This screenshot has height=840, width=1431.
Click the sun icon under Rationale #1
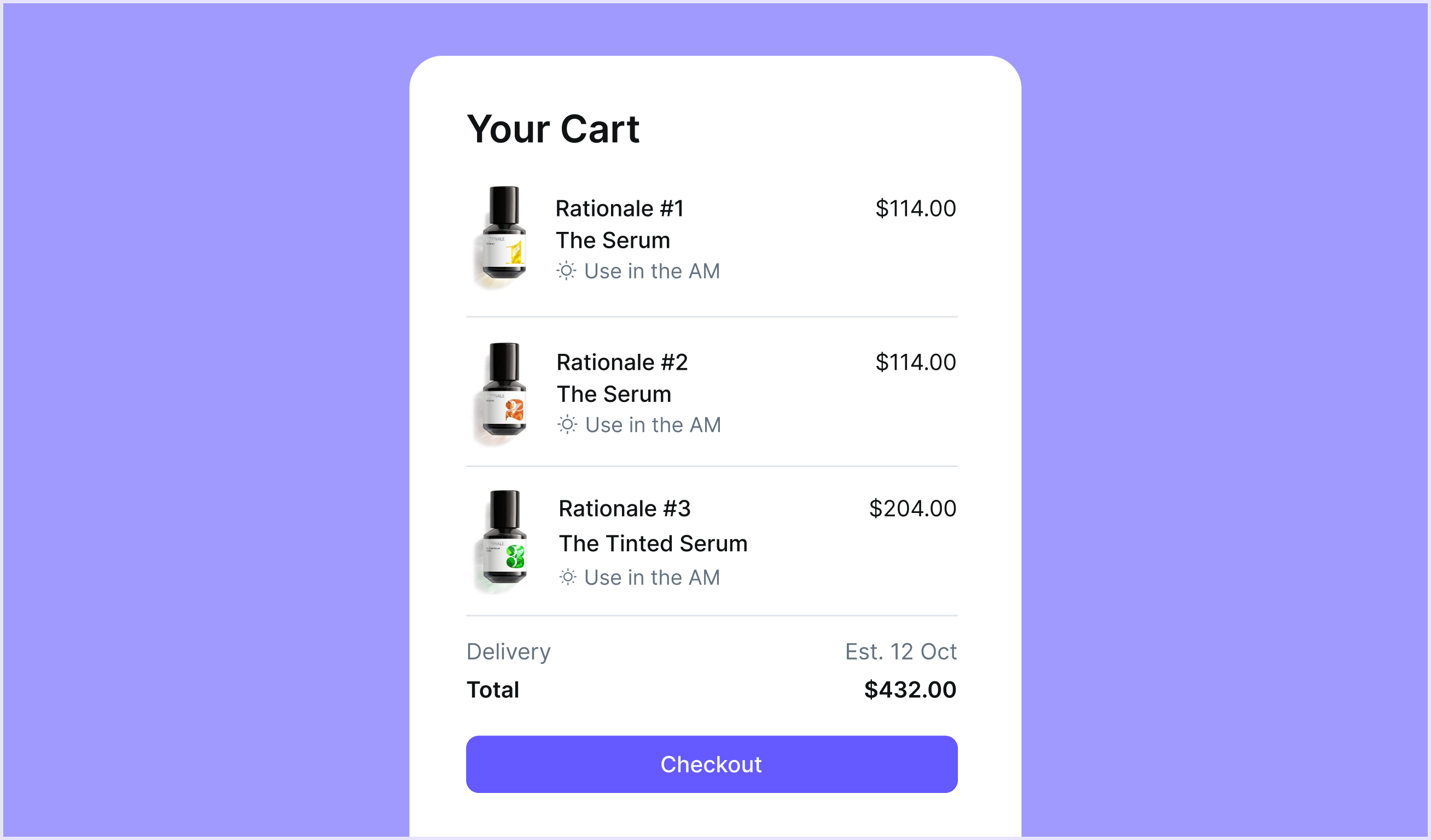566,271
